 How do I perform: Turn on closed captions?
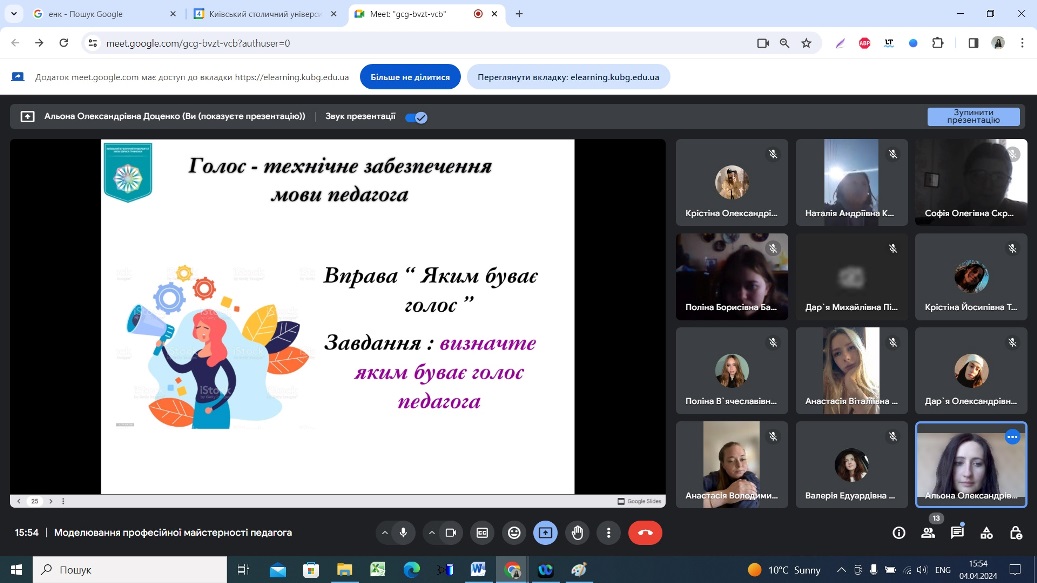point(482,533)
